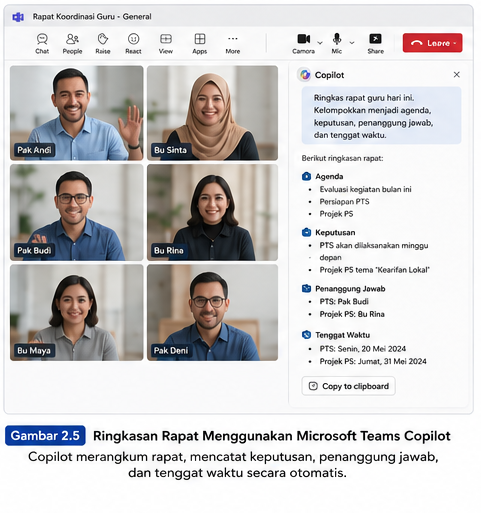
Task: Click the Copilot prompt message bubble
Action: coord(381,115)
